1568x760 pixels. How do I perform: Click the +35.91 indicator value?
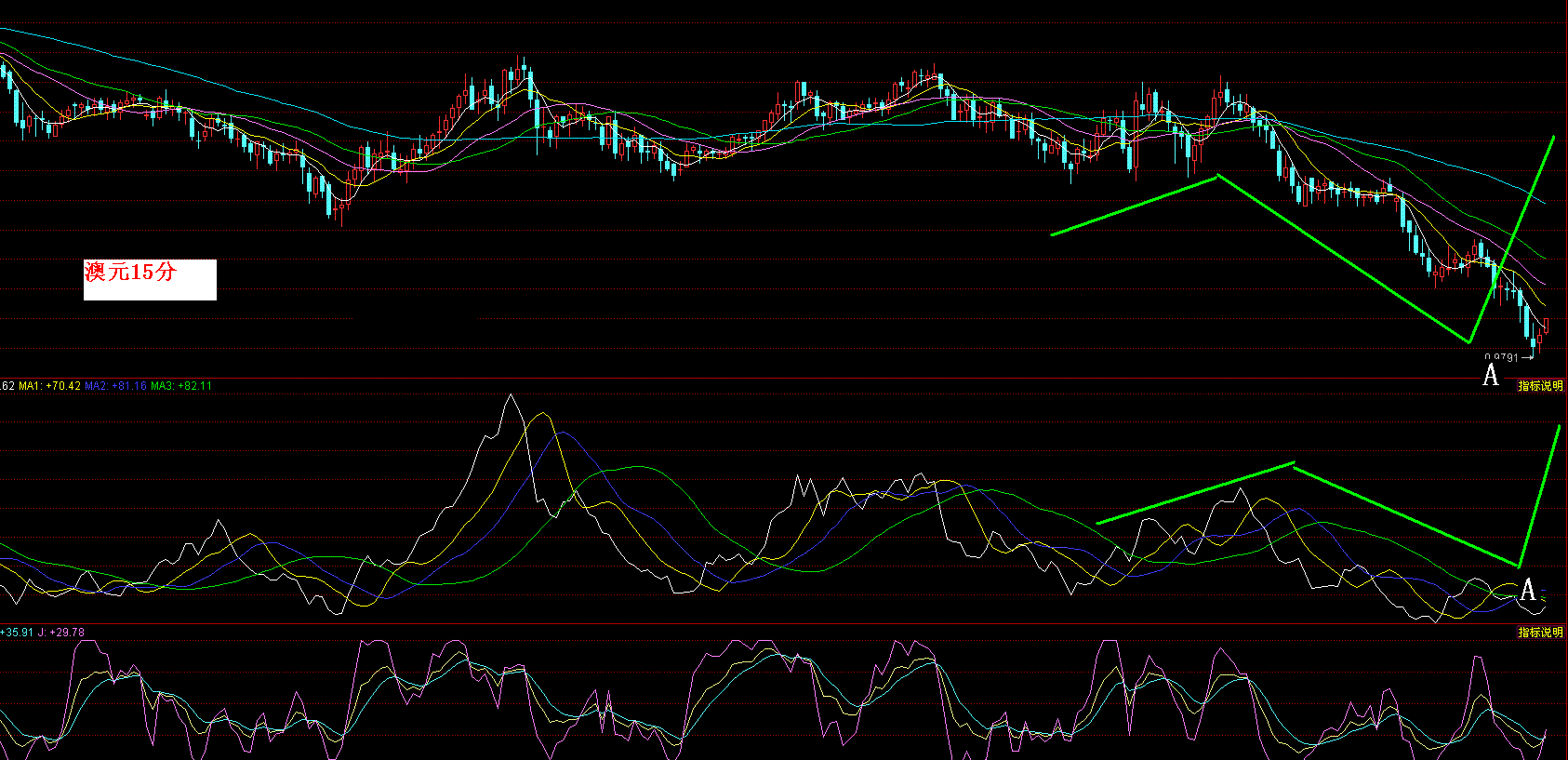click(x=17, y=633)
